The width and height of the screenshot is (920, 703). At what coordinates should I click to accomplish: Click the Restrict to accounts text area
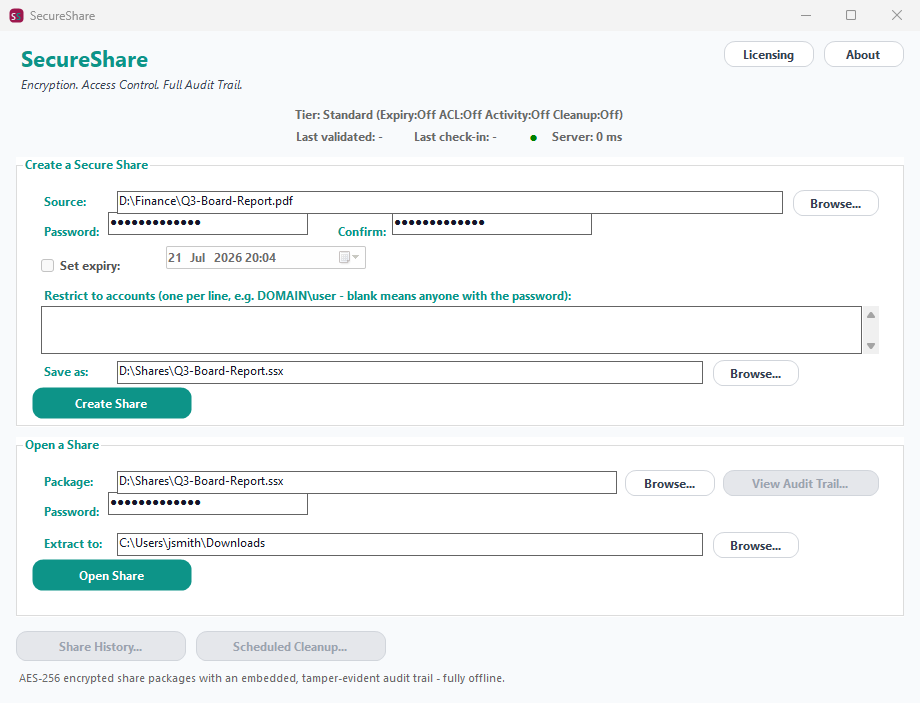click(x=451, y=330)
